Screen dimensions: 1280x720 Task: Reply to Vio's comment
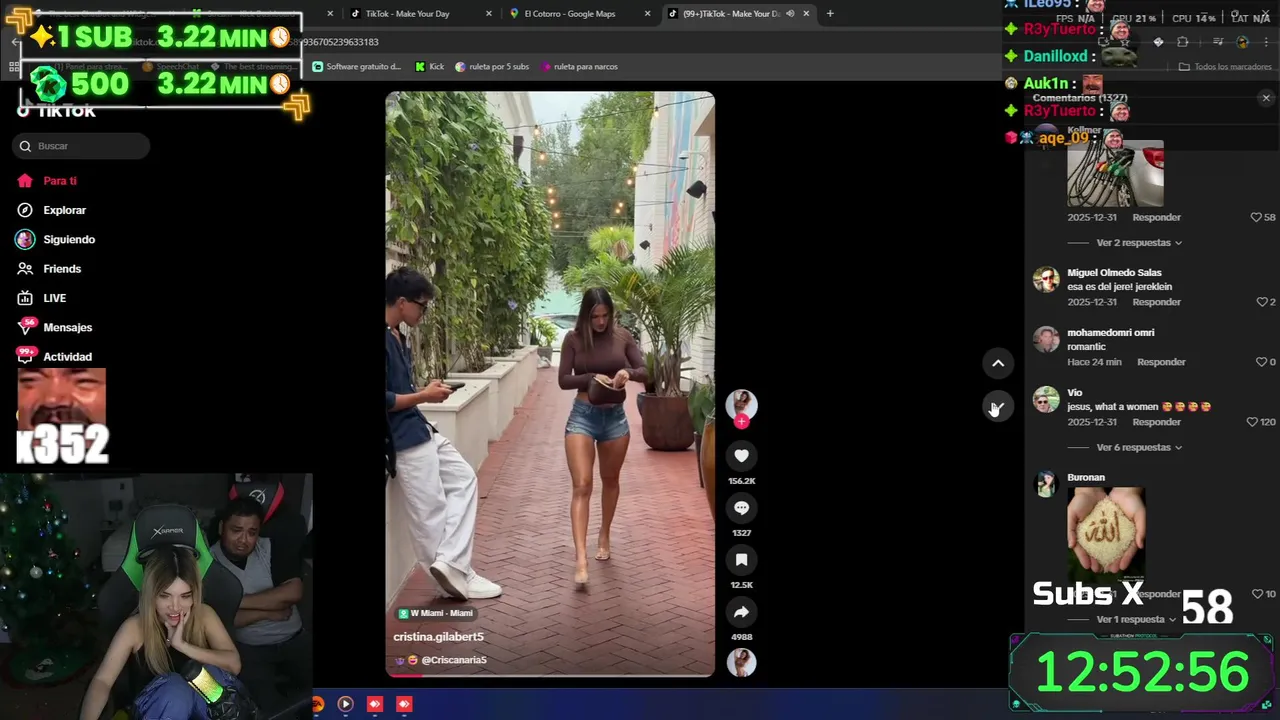[1156, 422]
